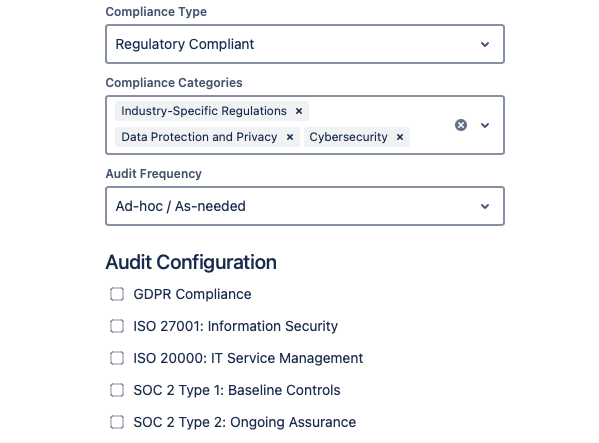Remove the Data Protection and Privacy tag
Screen dimensions: 599x443
point(290,137)
